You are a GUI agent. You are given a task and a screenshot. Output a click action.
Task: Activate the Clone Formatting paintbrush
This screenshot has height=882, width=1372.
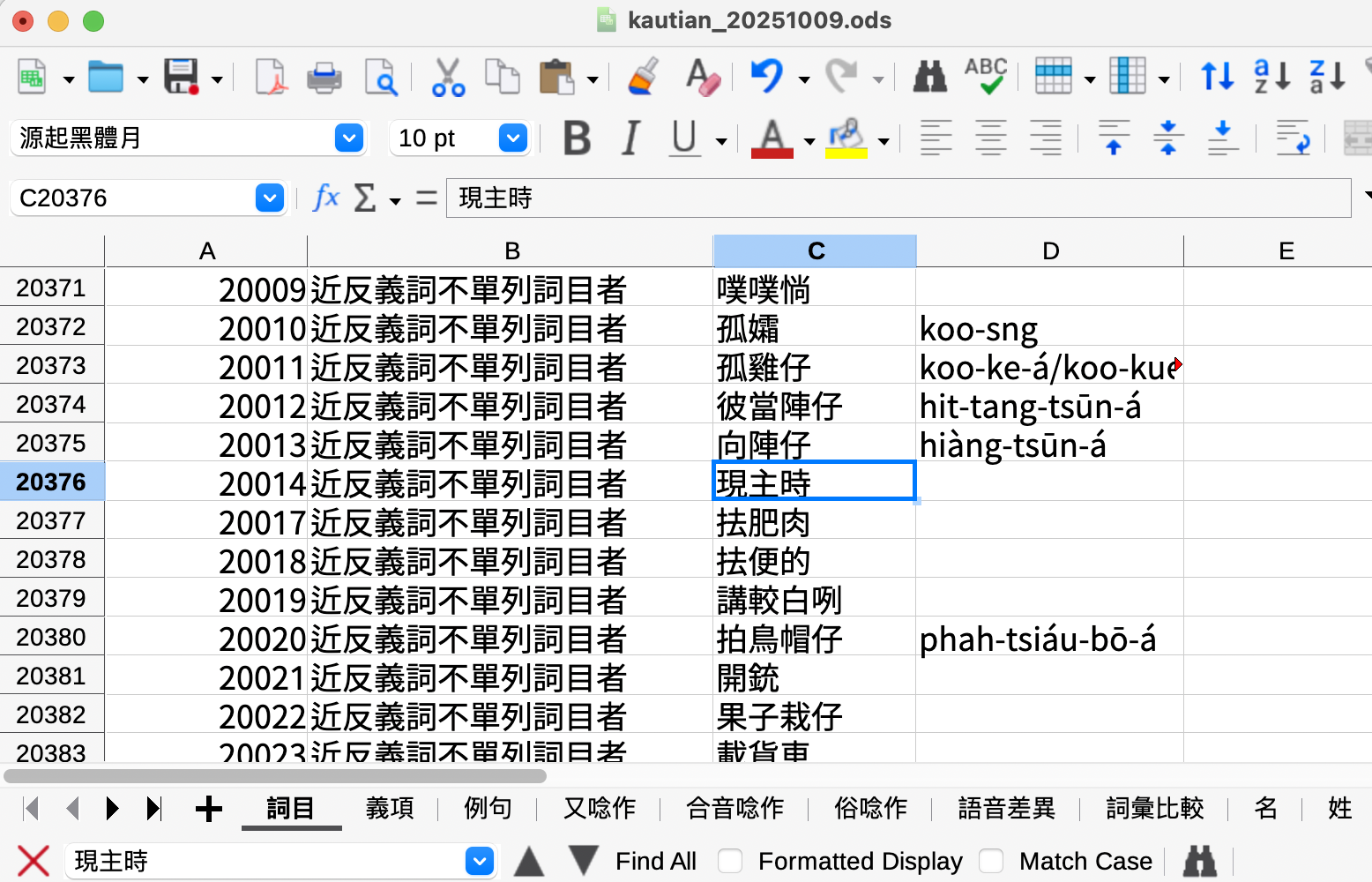(x=642, y=77)
